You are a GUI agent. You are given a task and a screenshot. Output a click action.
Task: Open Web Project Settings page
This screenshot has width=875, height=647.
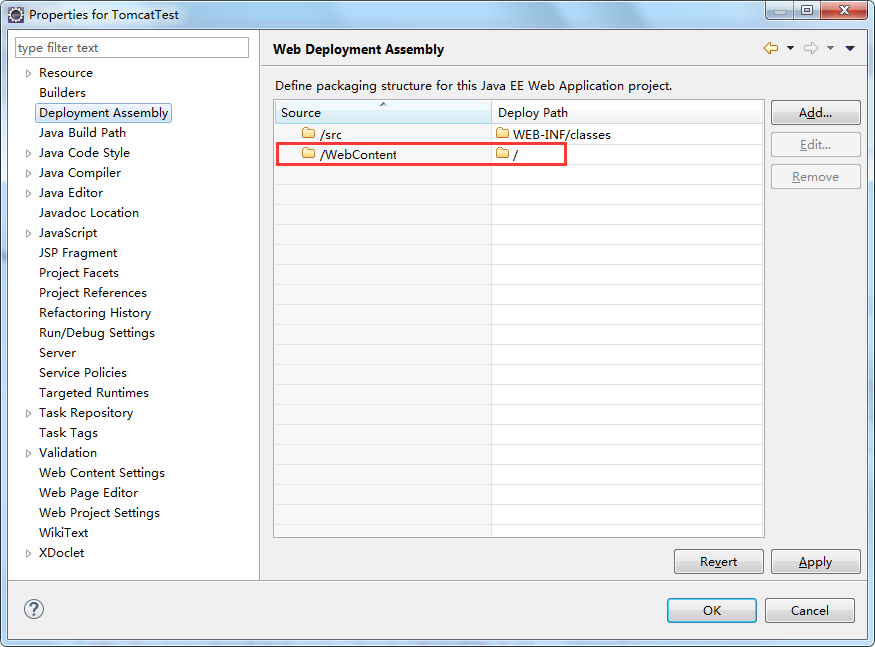[x=99, y=513]
